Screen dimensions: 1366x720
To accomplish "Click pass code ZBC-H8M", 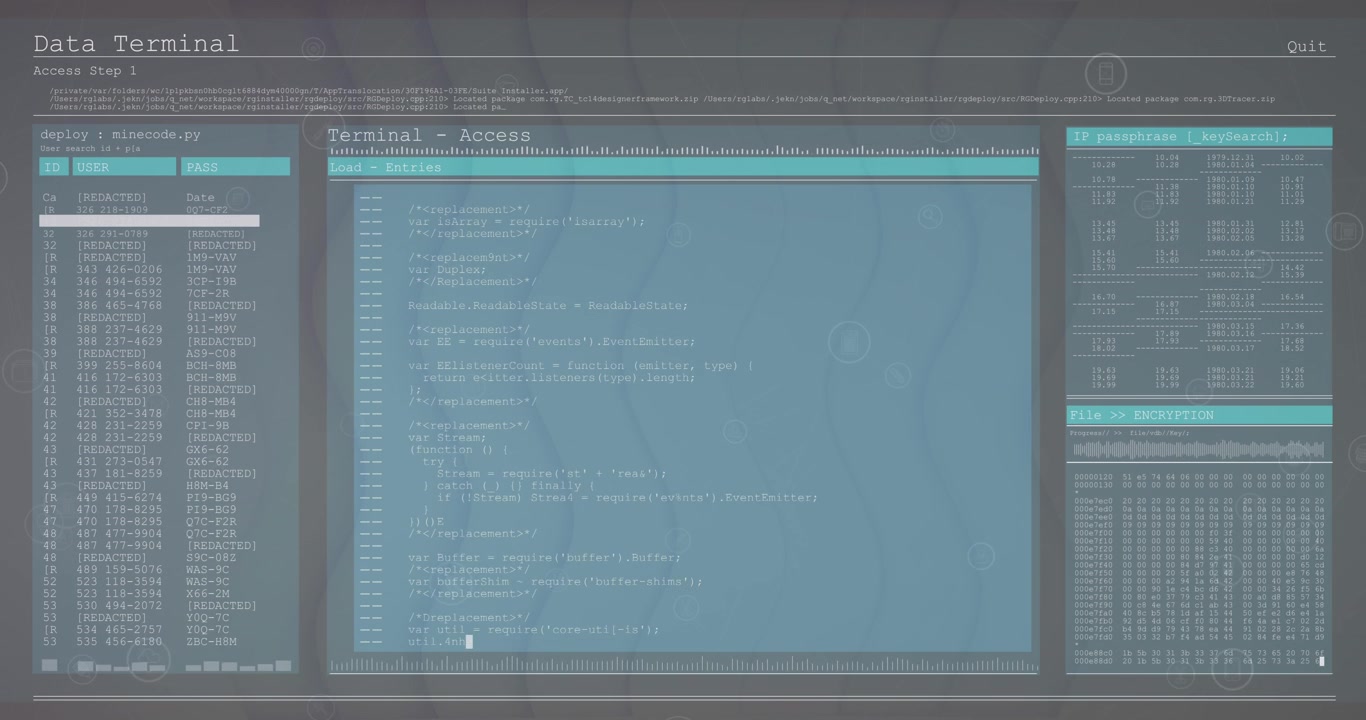I will click(x=211, y=642).
